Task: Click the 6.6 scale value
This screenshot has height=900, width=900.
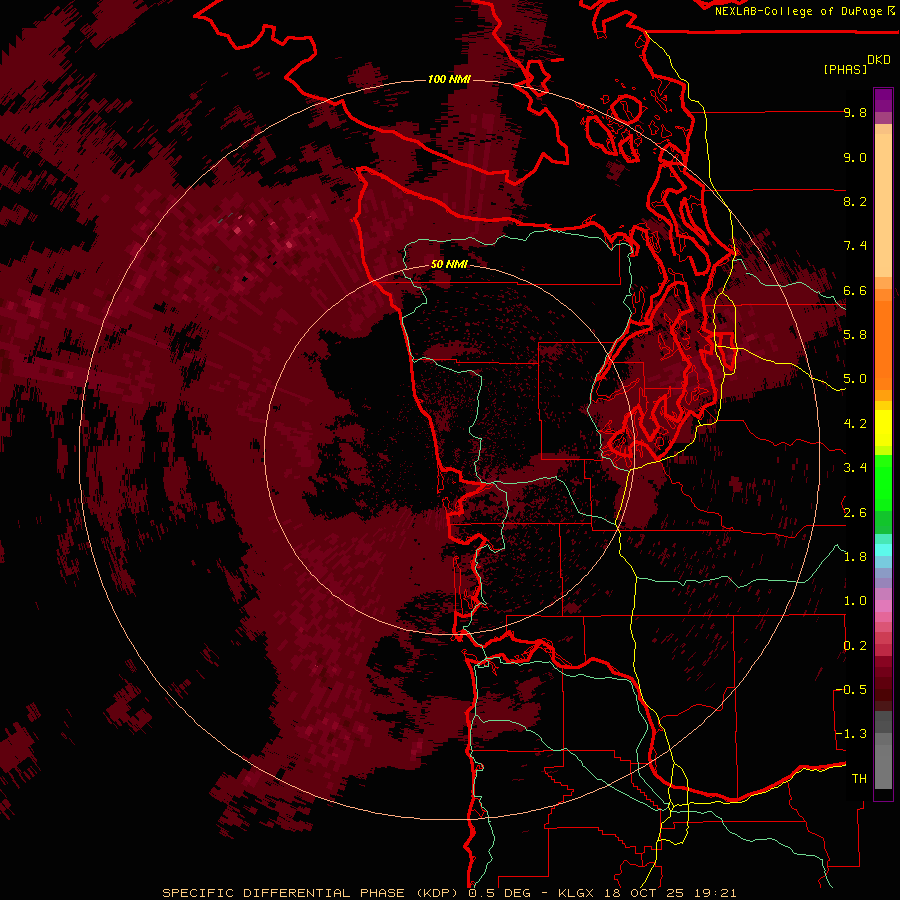Action: pos(855,290)
